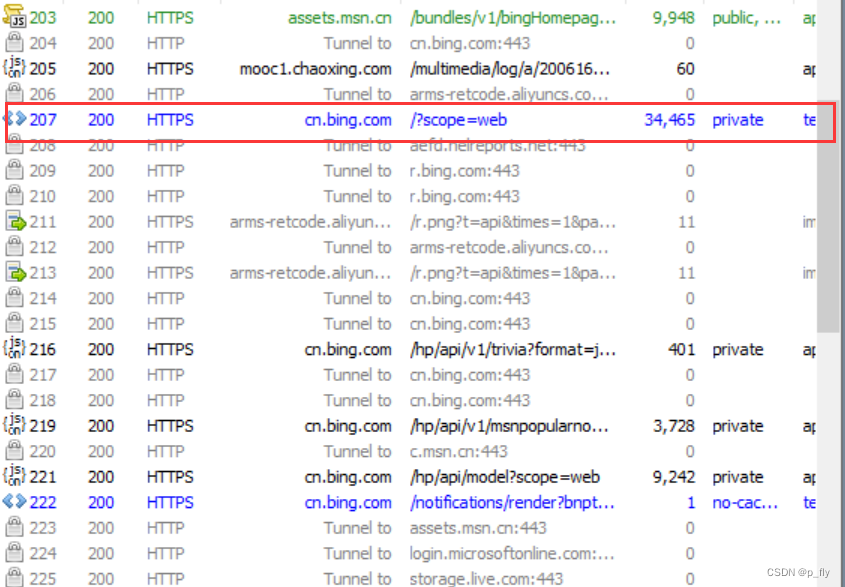Click /hp/api/v1/trivia?format=j... URL
845x587 pixels.
click(x=512, y=350)
